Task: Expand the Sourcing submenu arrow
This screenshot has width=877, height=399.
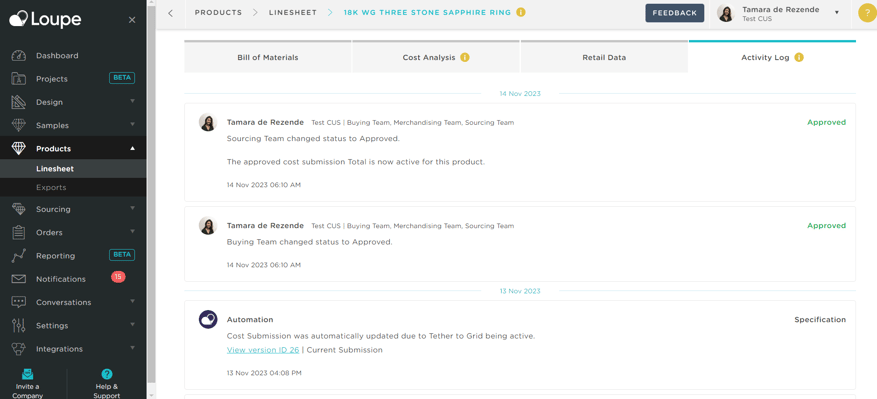Action: [x=133, y=208]
